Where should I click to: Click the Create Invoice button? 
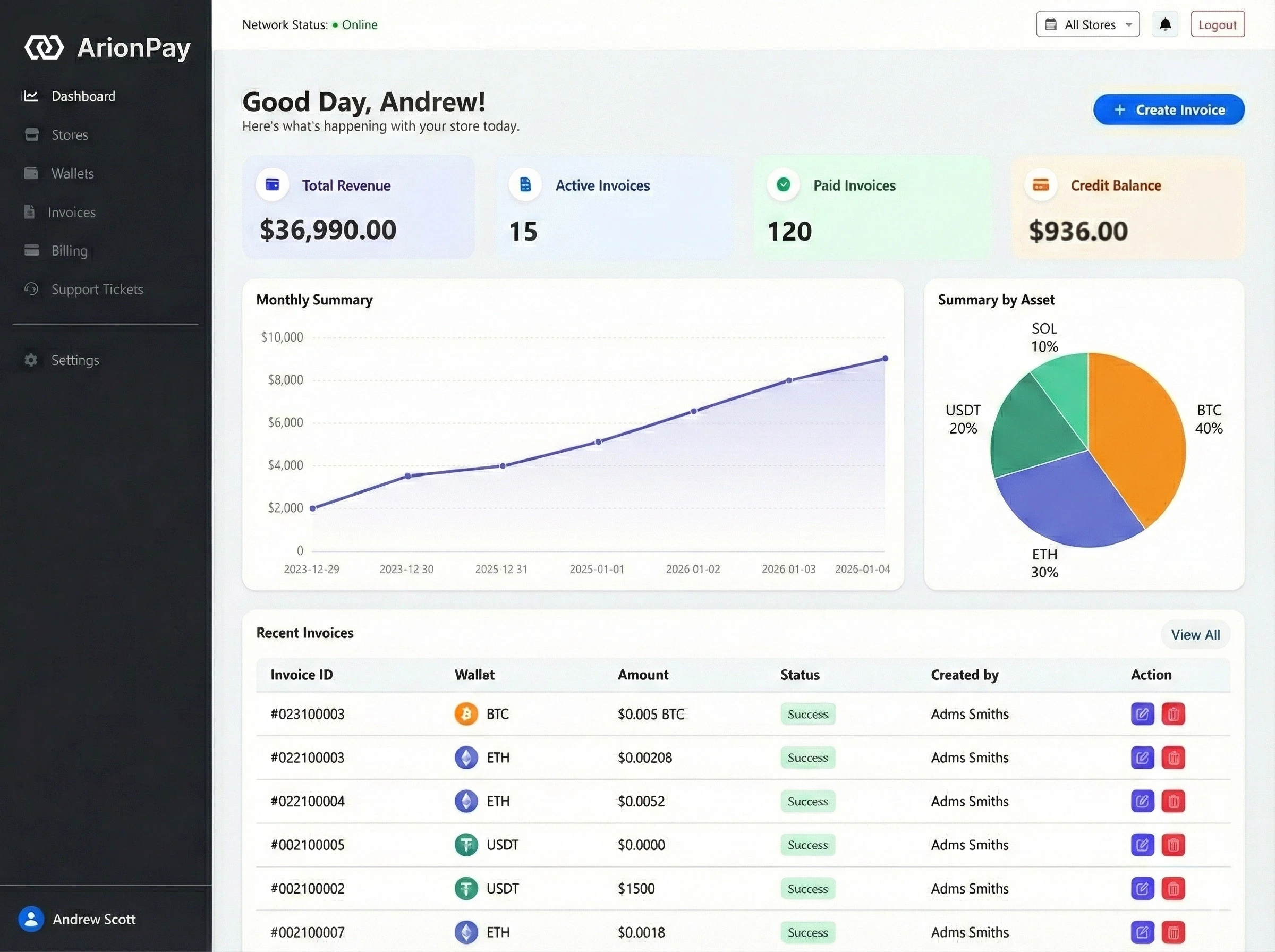point(1168,109)
